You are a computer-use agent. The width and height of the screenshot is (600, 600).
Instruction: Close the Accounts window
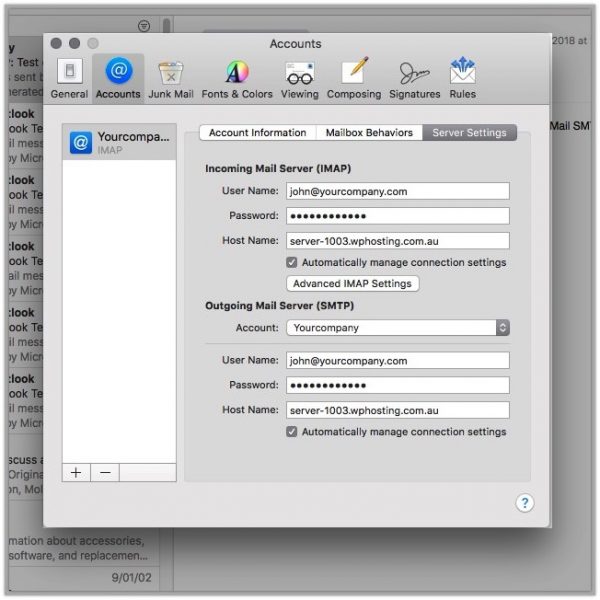(x=56, y=43)
